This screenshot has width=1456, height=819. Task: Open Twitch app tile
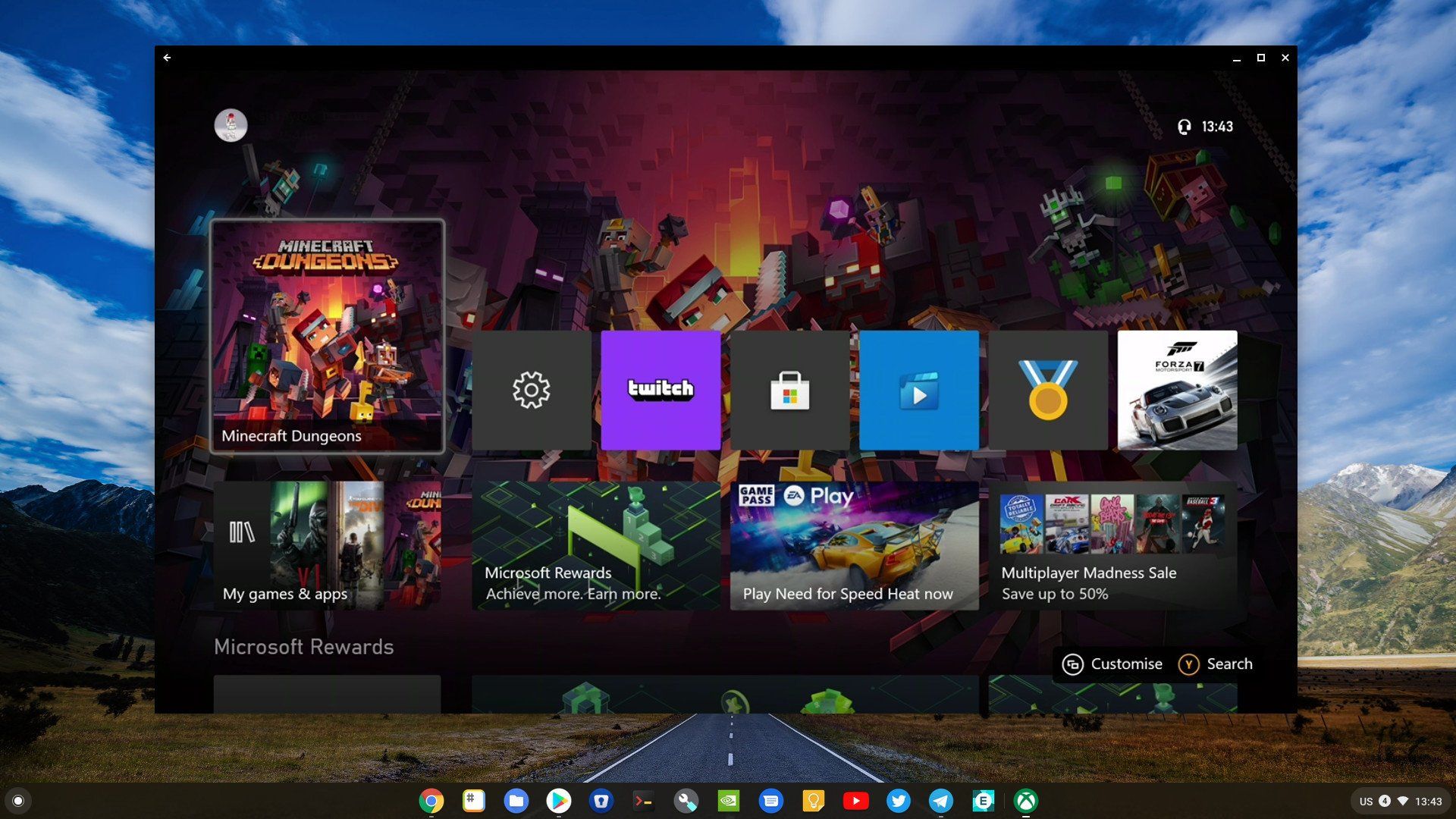(x=660, y=388)
